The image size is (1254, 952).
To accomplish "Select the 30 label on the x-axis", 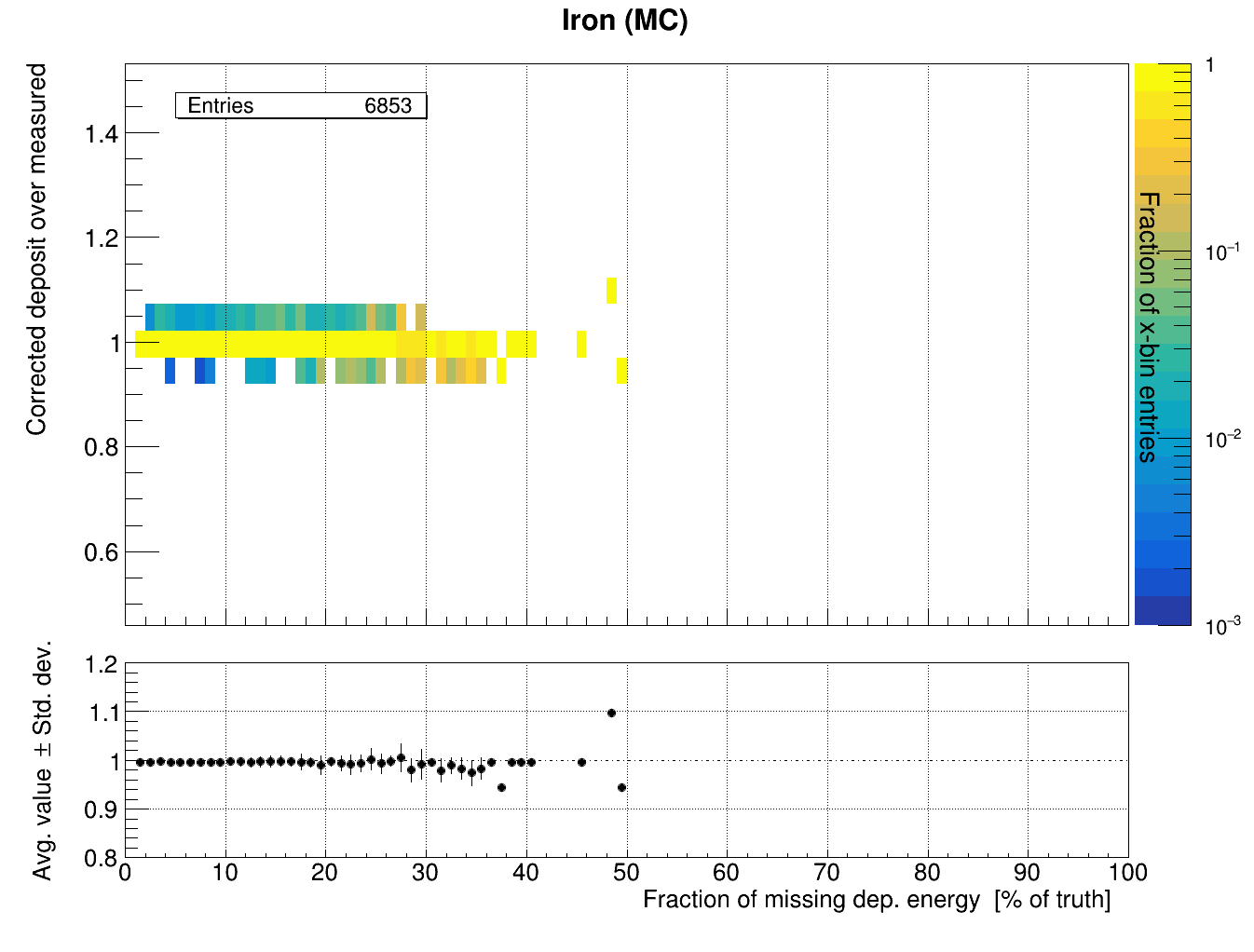I will coord(426,873).
